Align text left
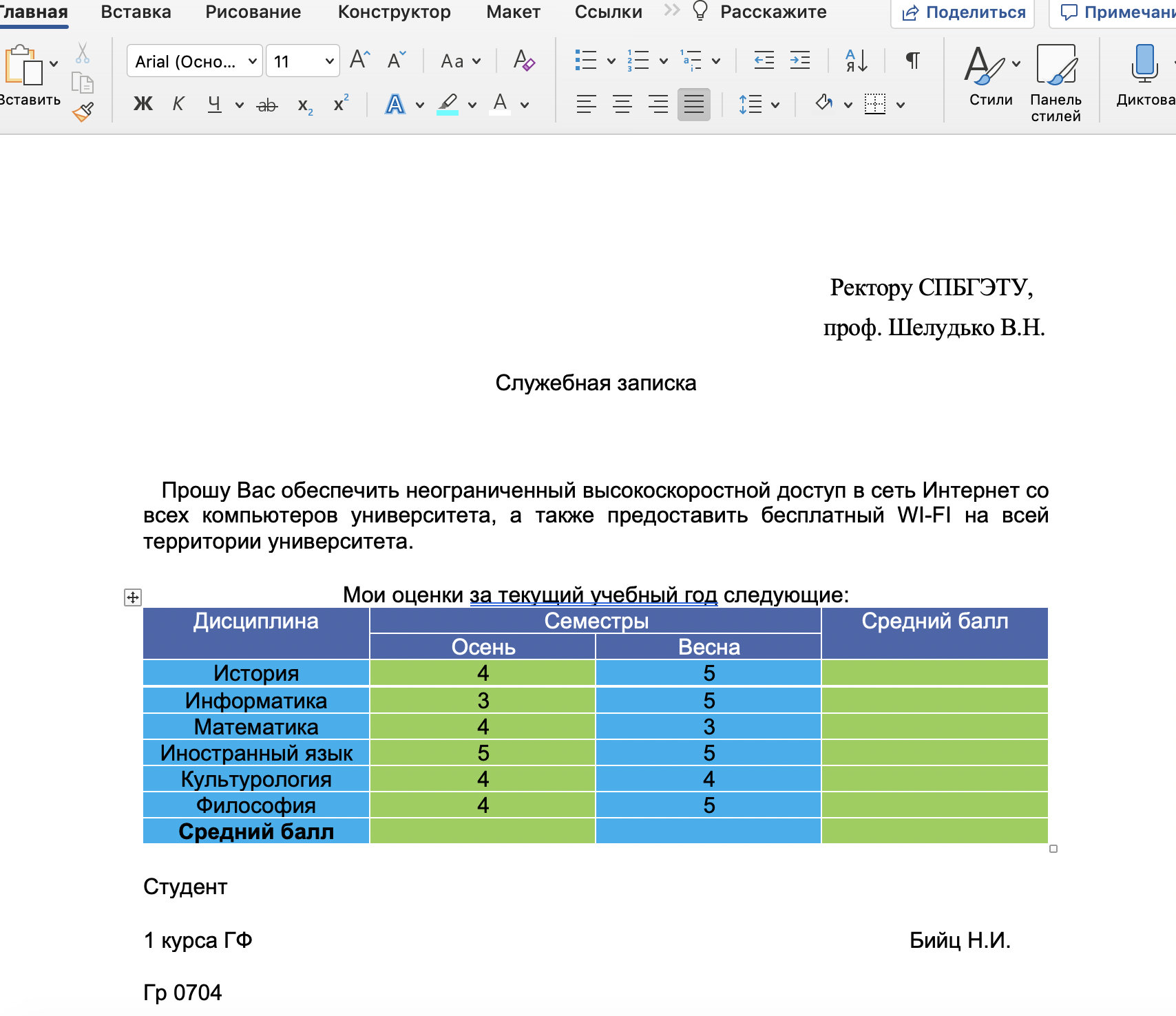 587,104
